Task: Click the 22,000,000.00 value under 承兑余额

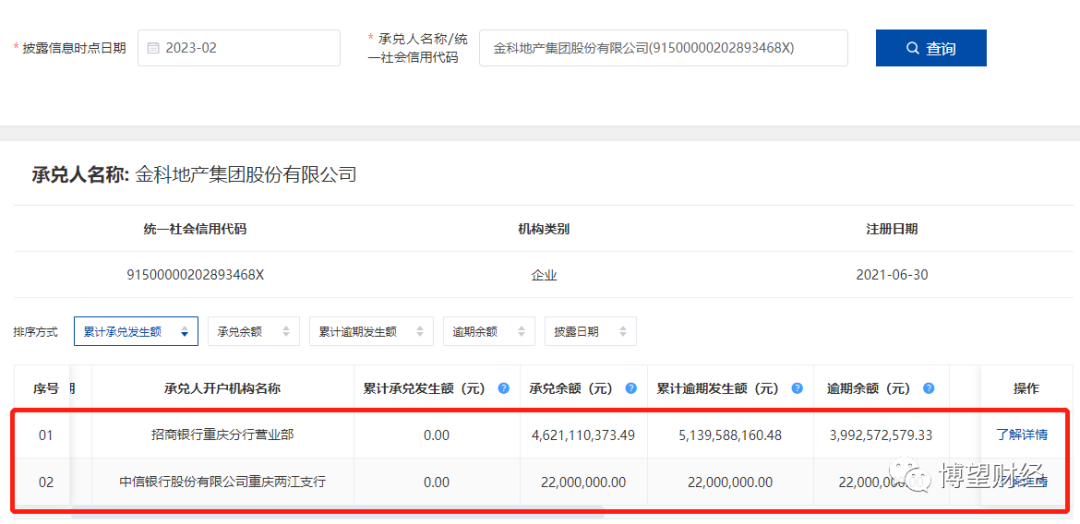Action: tap(583, 482)
